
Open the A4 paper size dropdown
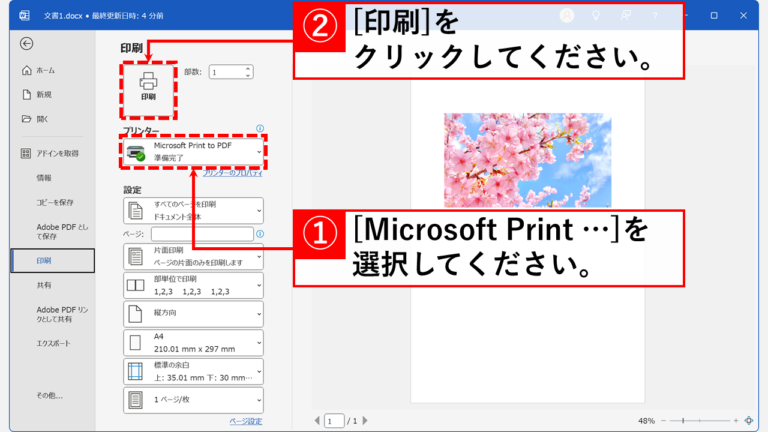[x=193, y=343]
